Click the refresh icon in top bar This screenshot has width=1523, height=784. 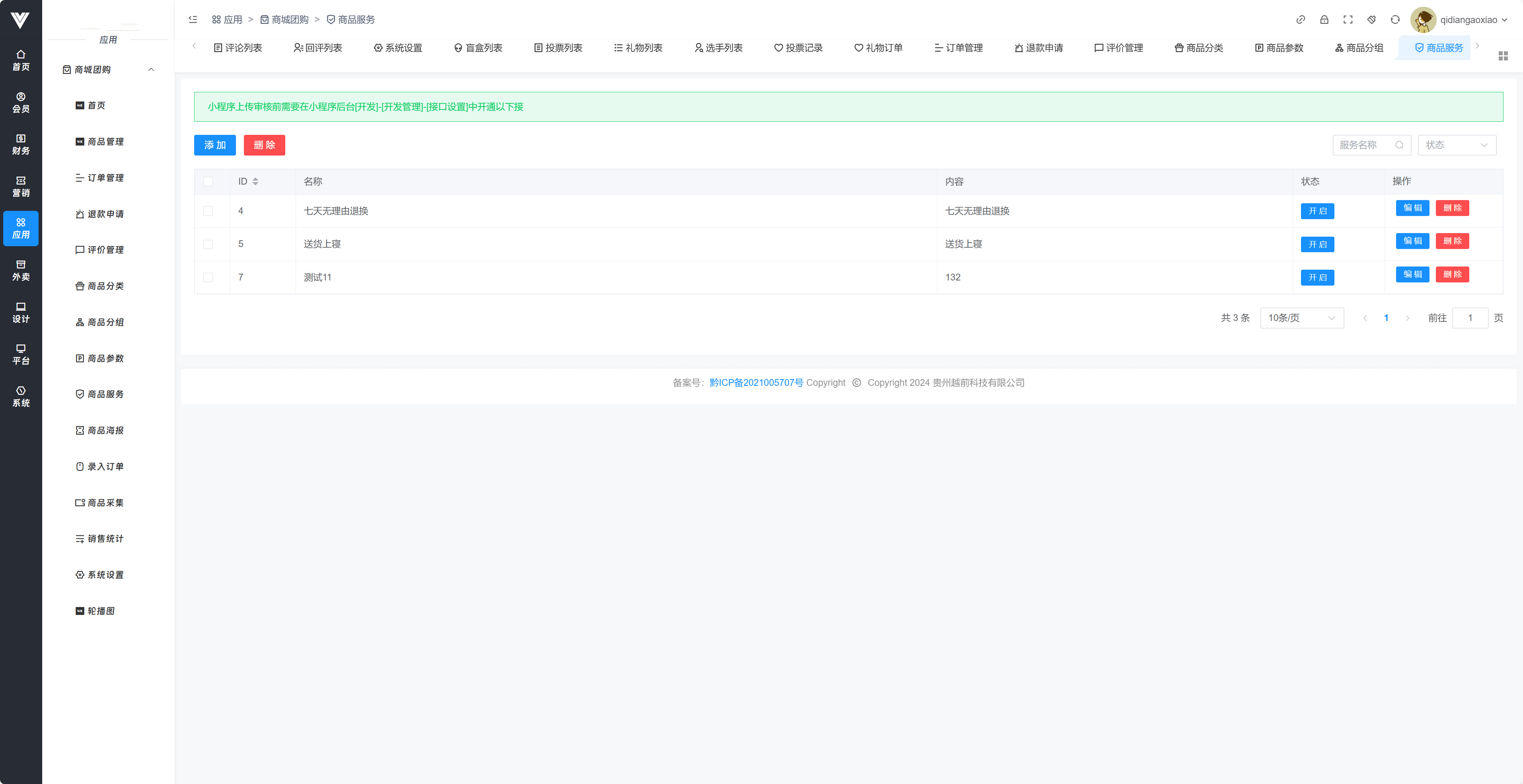[x=1395, y=19]
